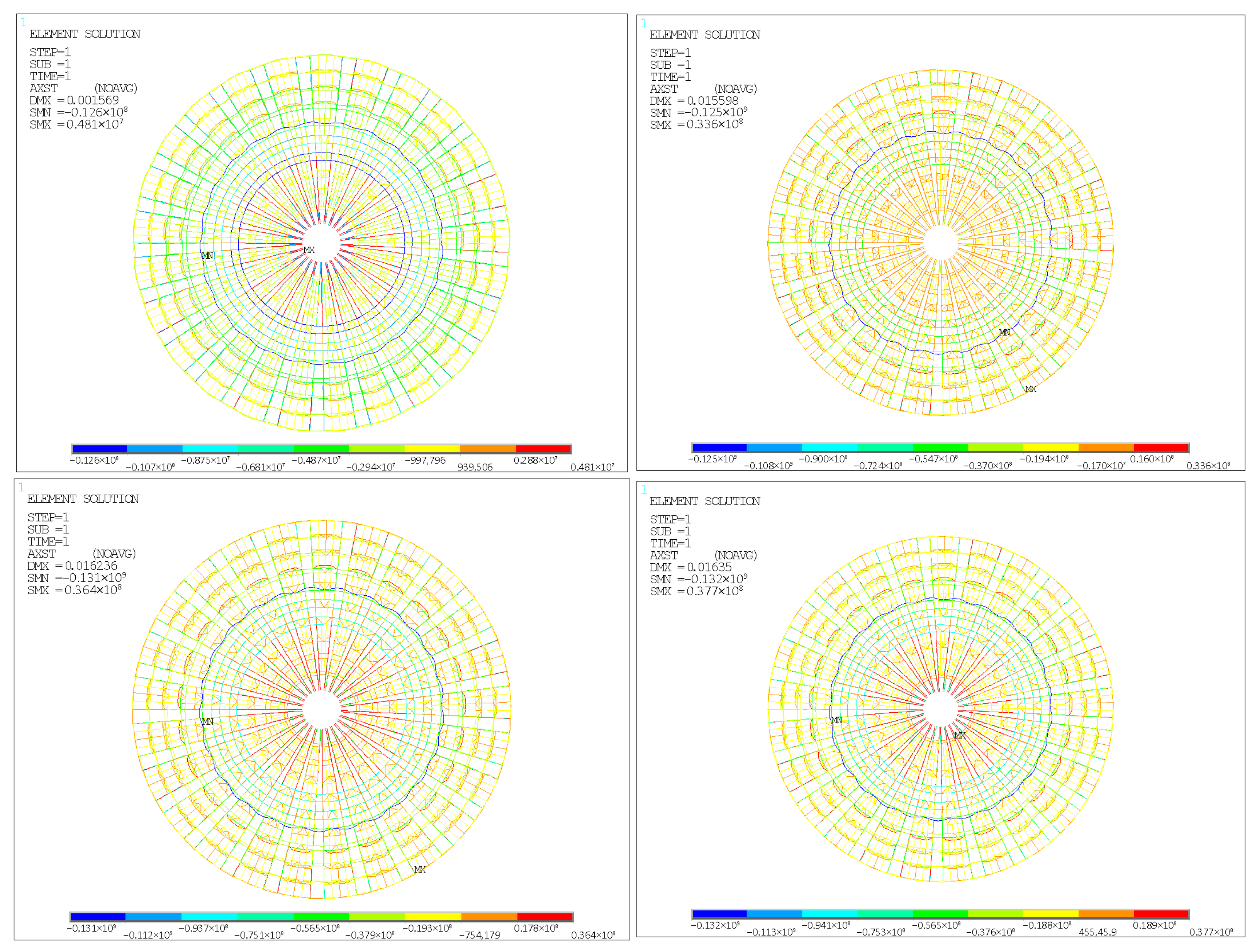Image resolution: width=1257 pixels, height=952 pixels.
Task: Click the -754,179 legend value
Action: point(480,935)
